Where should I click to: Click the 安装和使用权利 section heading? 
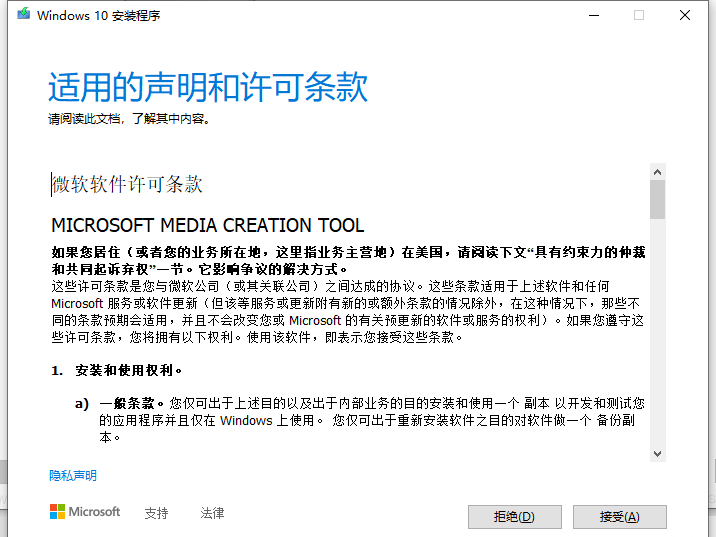click(x=127, y=370)
